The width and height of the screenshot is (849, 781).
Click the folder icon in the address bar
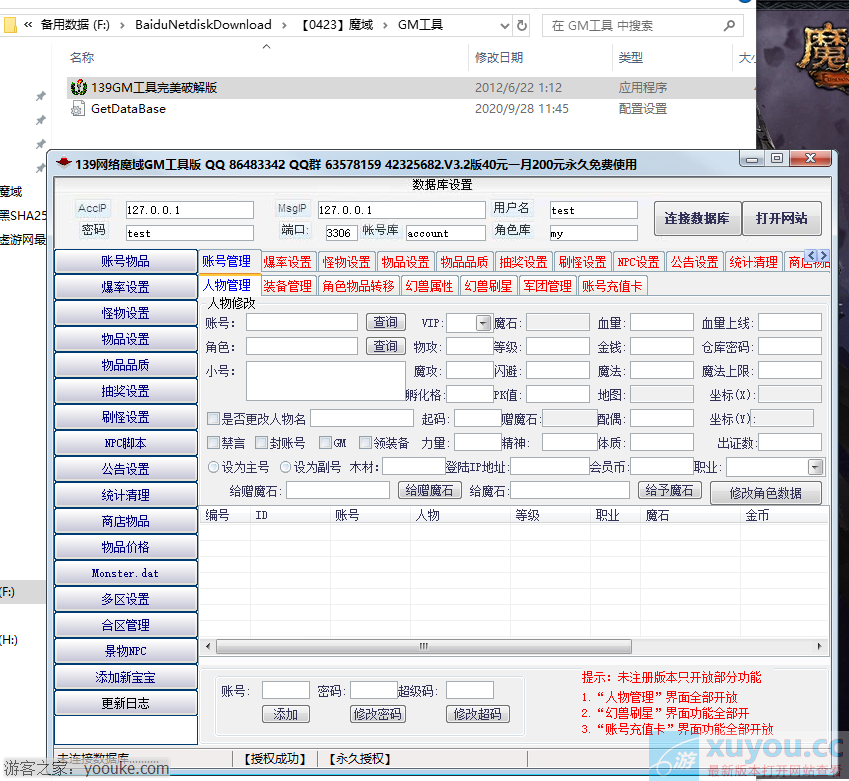[9, 25]
